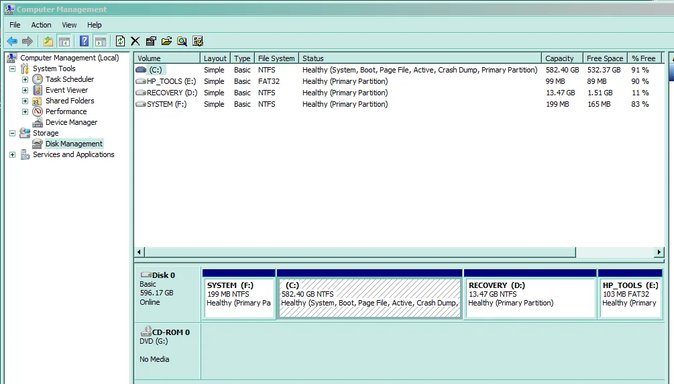Click the Task Scheduler clock icon
The height and width of the screenshot is (384, 674).
38,79
